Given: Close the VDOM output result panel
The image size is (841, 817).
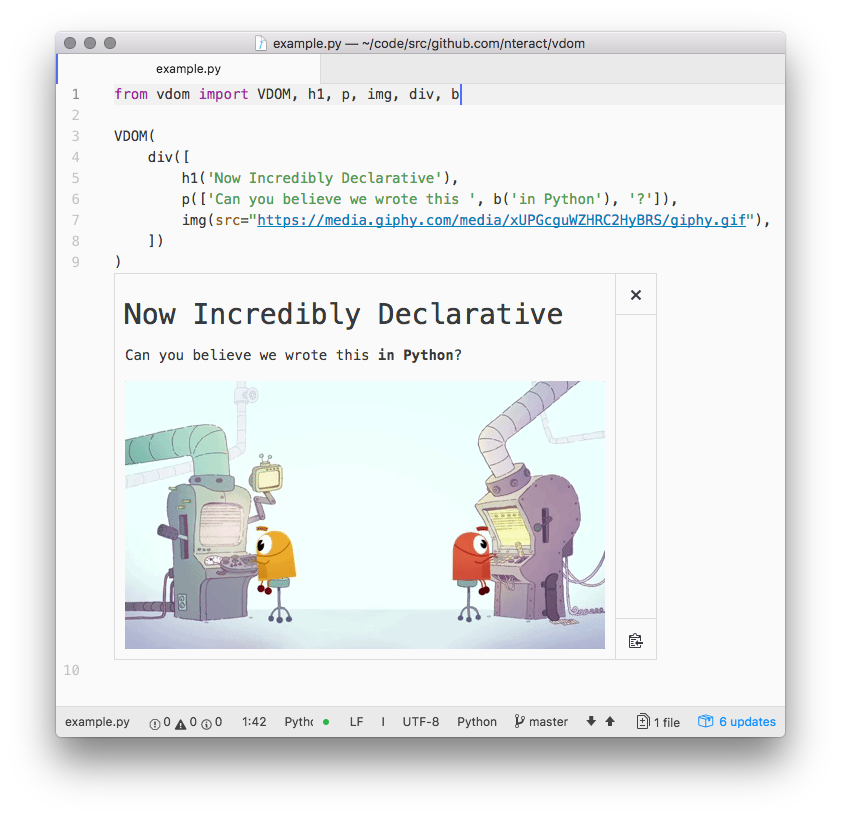Looking at the screenshot, I should click(x=636, y=295).
